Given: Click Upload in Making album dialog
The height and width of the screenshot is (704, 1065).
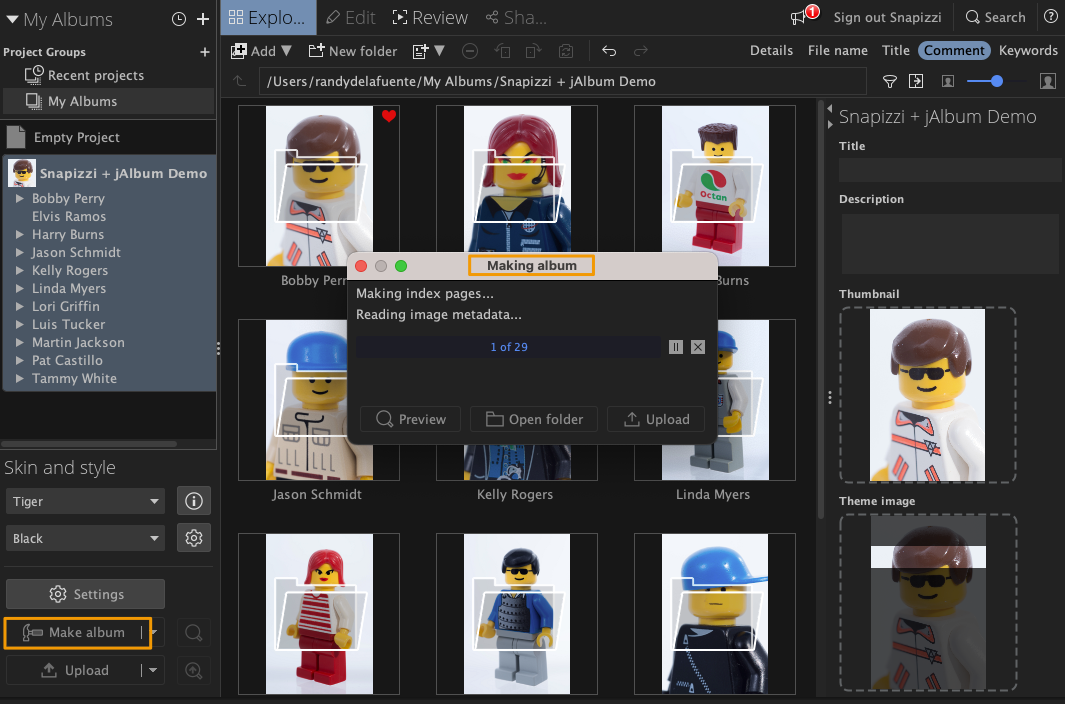Looking at the screenshot, I should (x=655, y=419).
